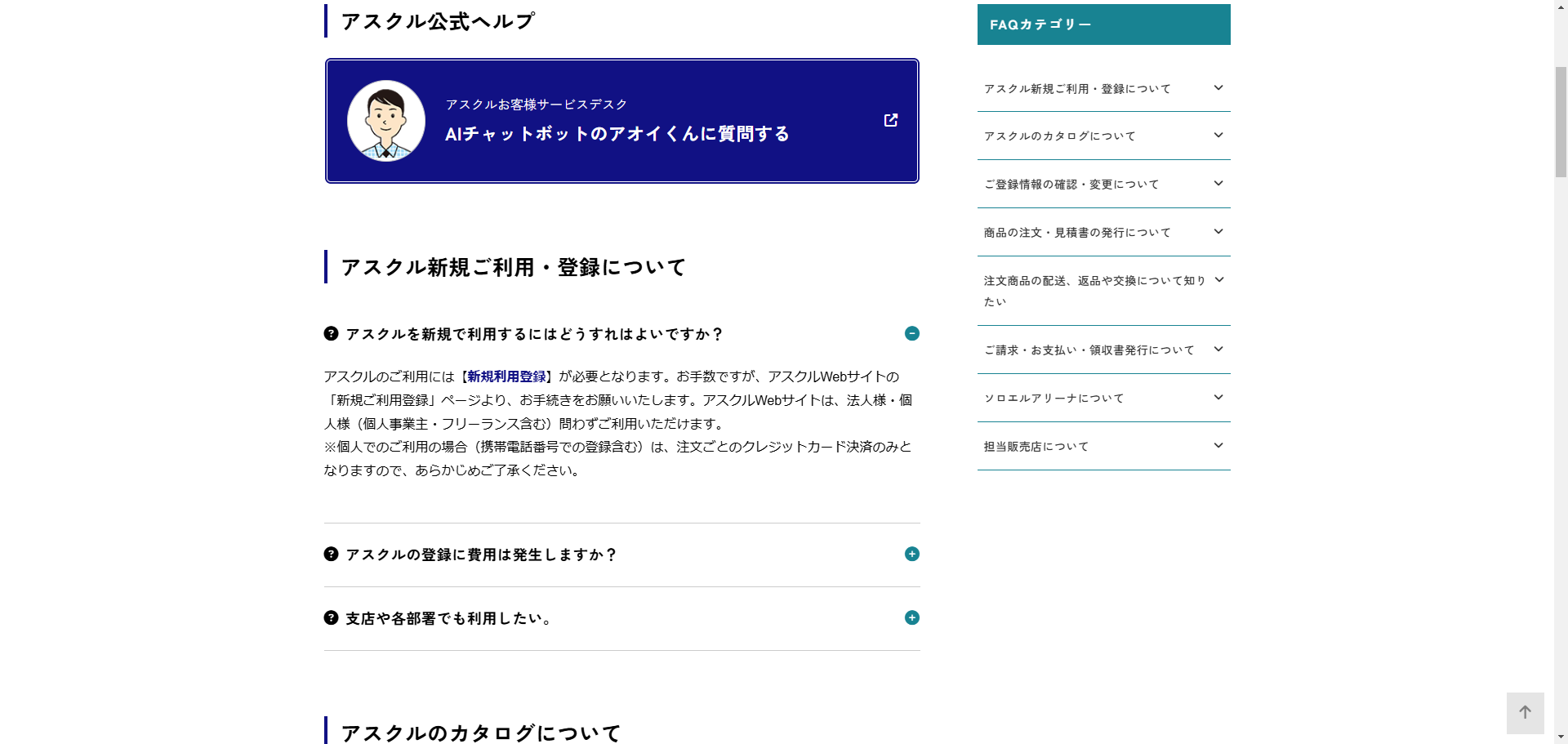Open the '担当販売店について' category item
Image resolution: width=1568 pixels, height=744 pixels.
click(1103, 446)
